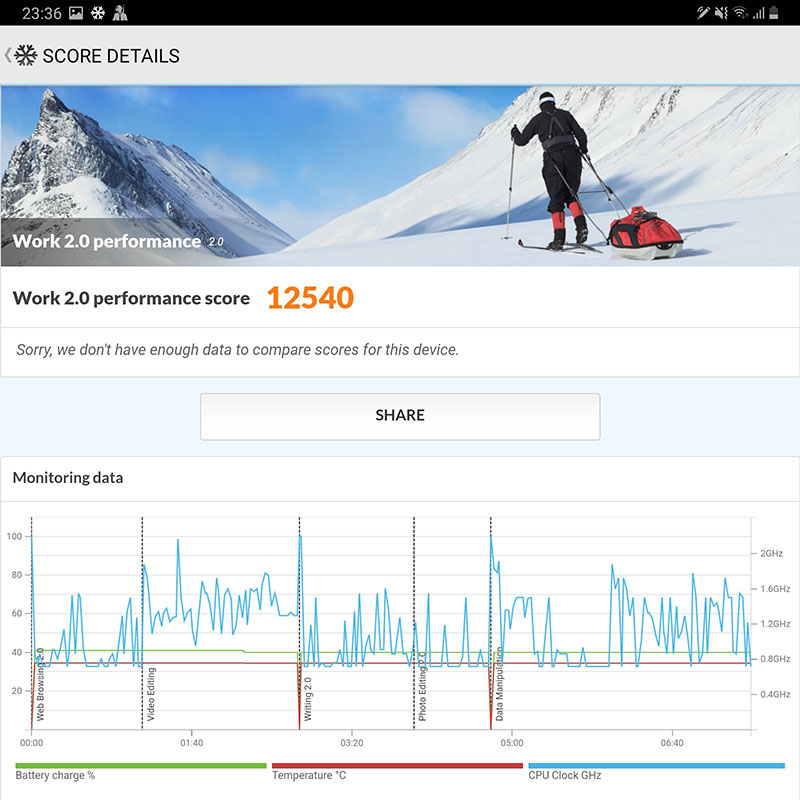Tap the Temperature °C legend label
800x800 pixels.
309,776
